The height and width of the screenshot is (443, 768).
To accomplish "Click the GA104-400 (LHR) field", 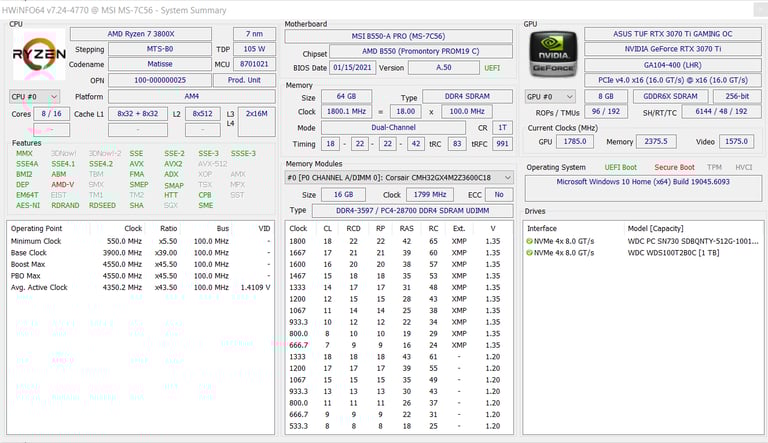I will click(x=672, y=65).
